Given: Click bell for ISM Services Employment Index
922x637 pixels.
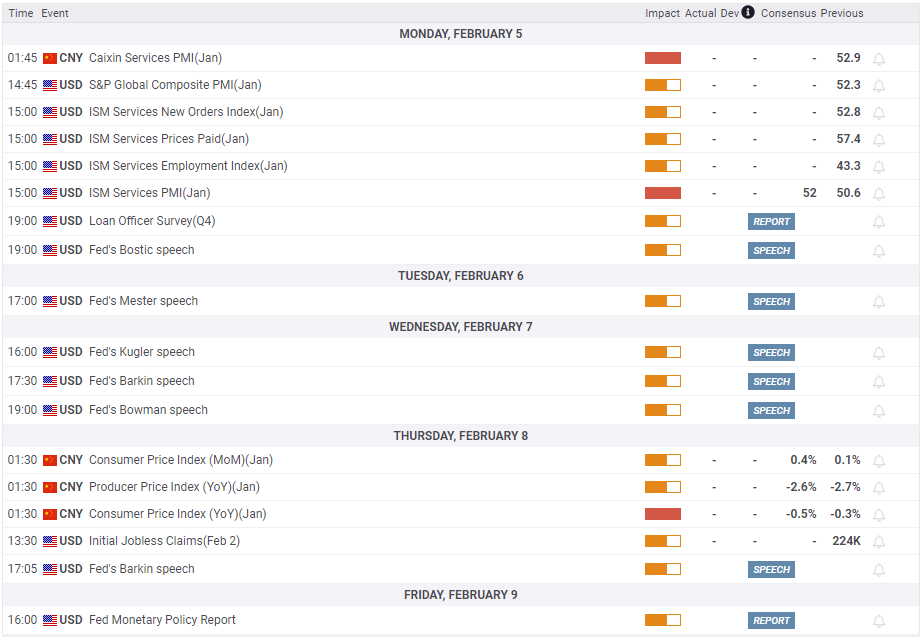Looking at the screenshot, I should 878,166.
